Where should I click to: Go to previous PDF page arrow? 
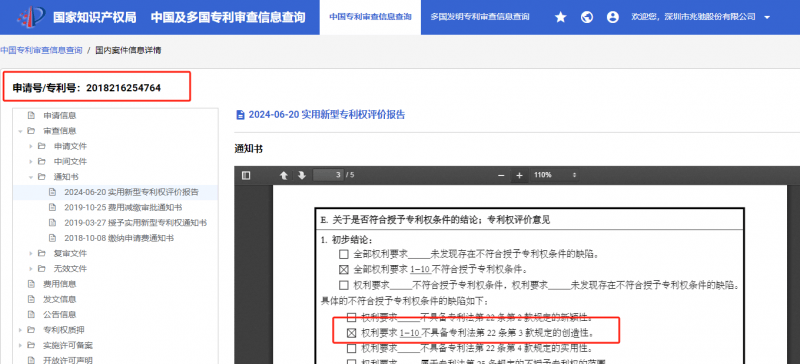[284, 175]
